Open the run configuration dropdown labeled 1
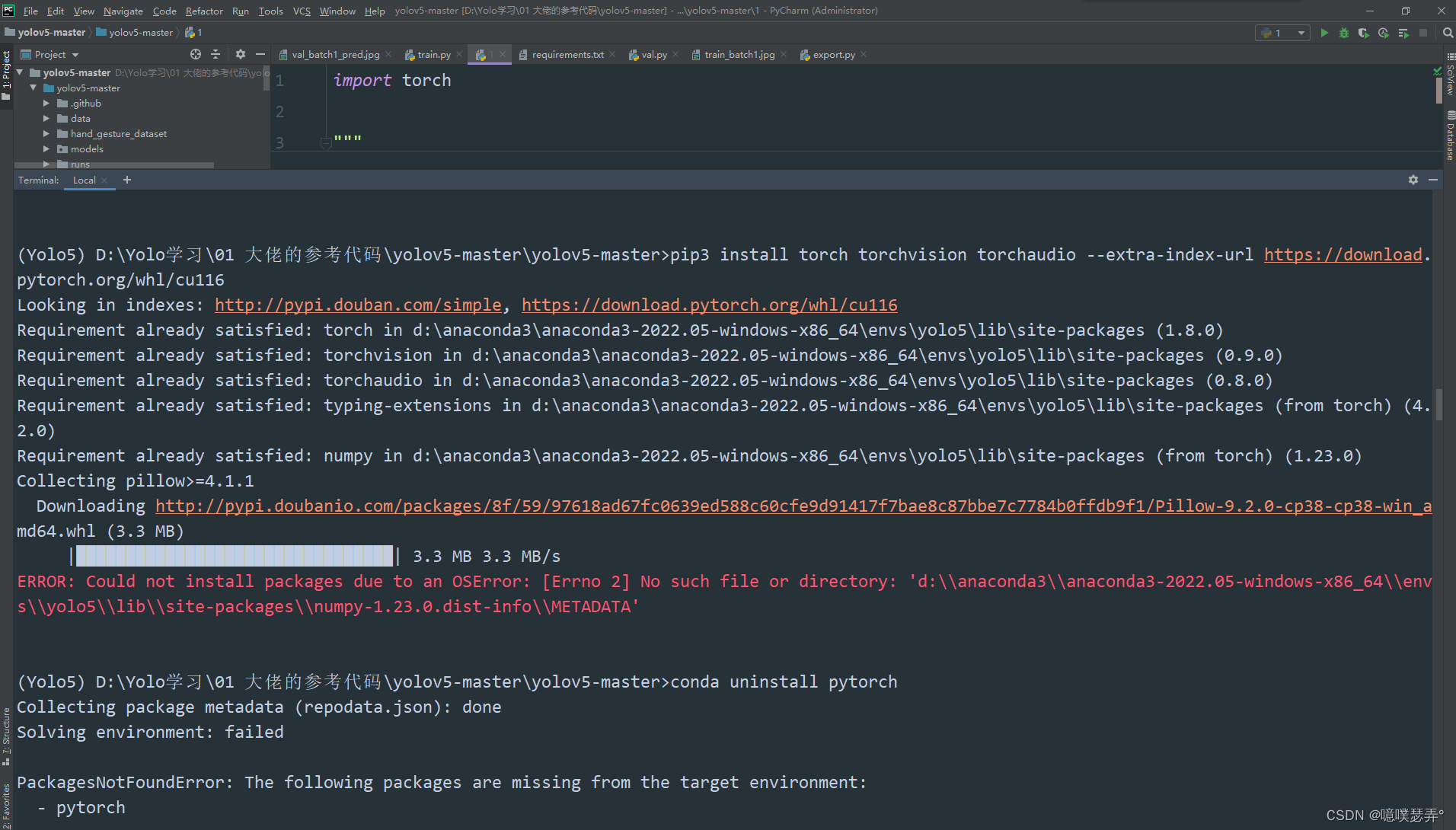1456x830 pixels. pos(1282,33)
